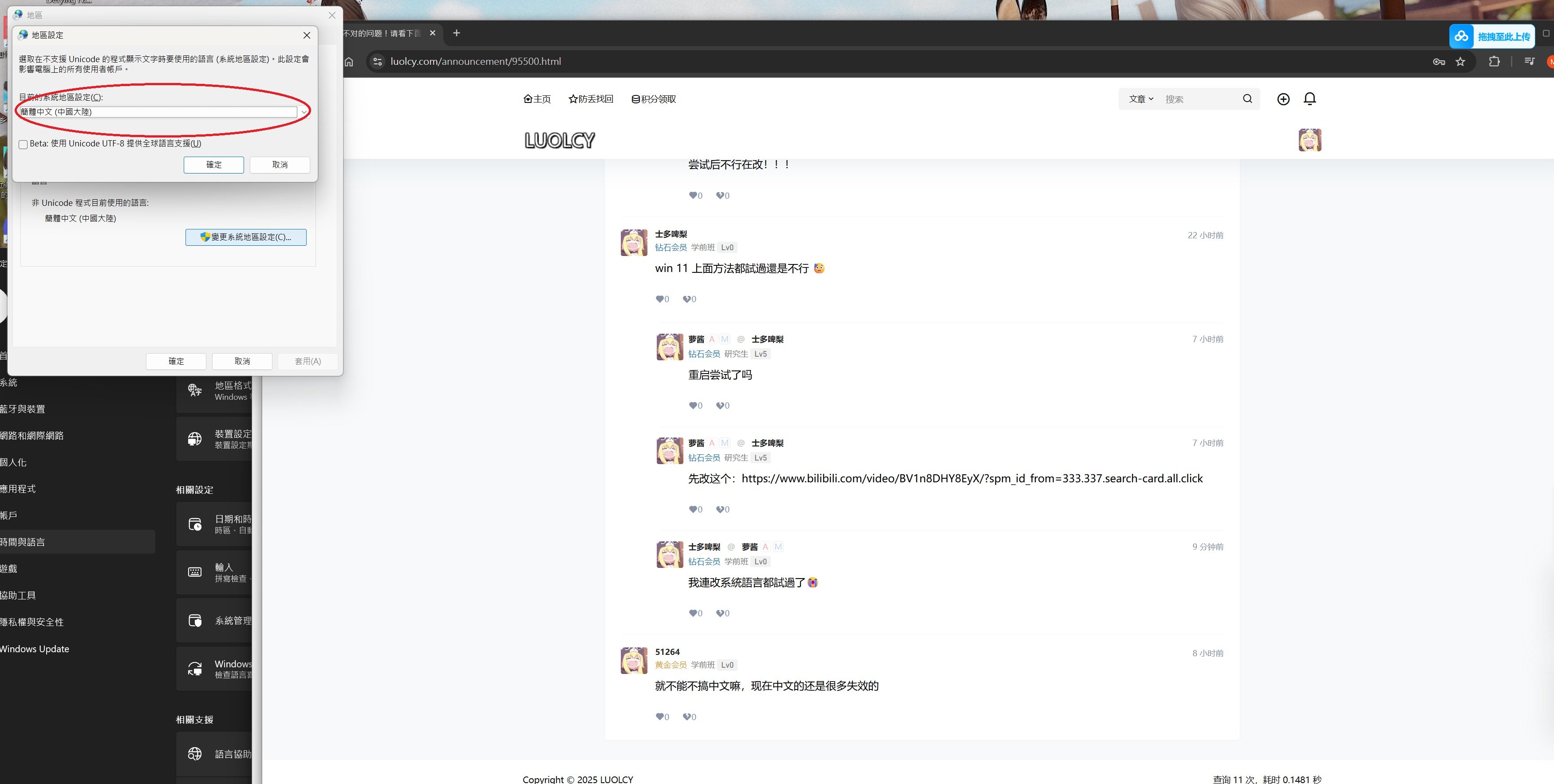Viewport: 1554px width, 784px height.
Task: Tick the Beta Unicode UTF-8 checkbox
Action: click(23, 144)
